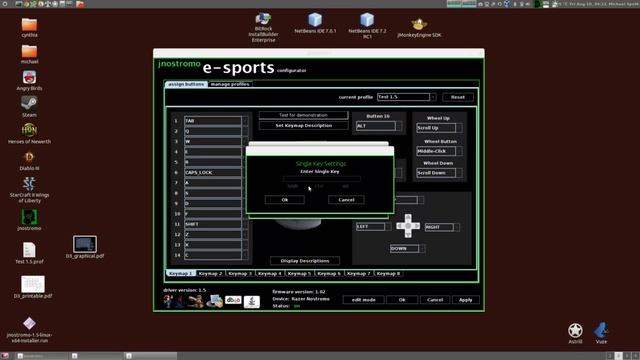Expand the Wheel Up Scroll Up dropdown

click(459, 128)
